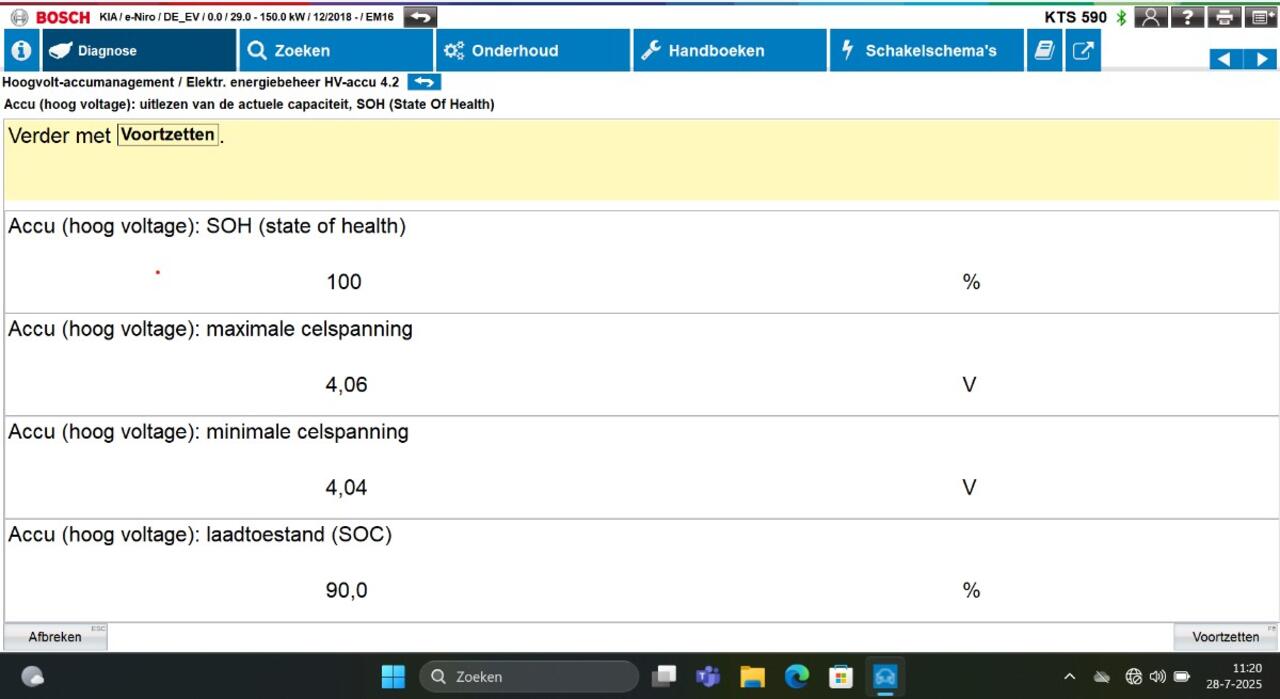
Task: Navigate to previous page with left arrow
Action: tap(1225, 59)
